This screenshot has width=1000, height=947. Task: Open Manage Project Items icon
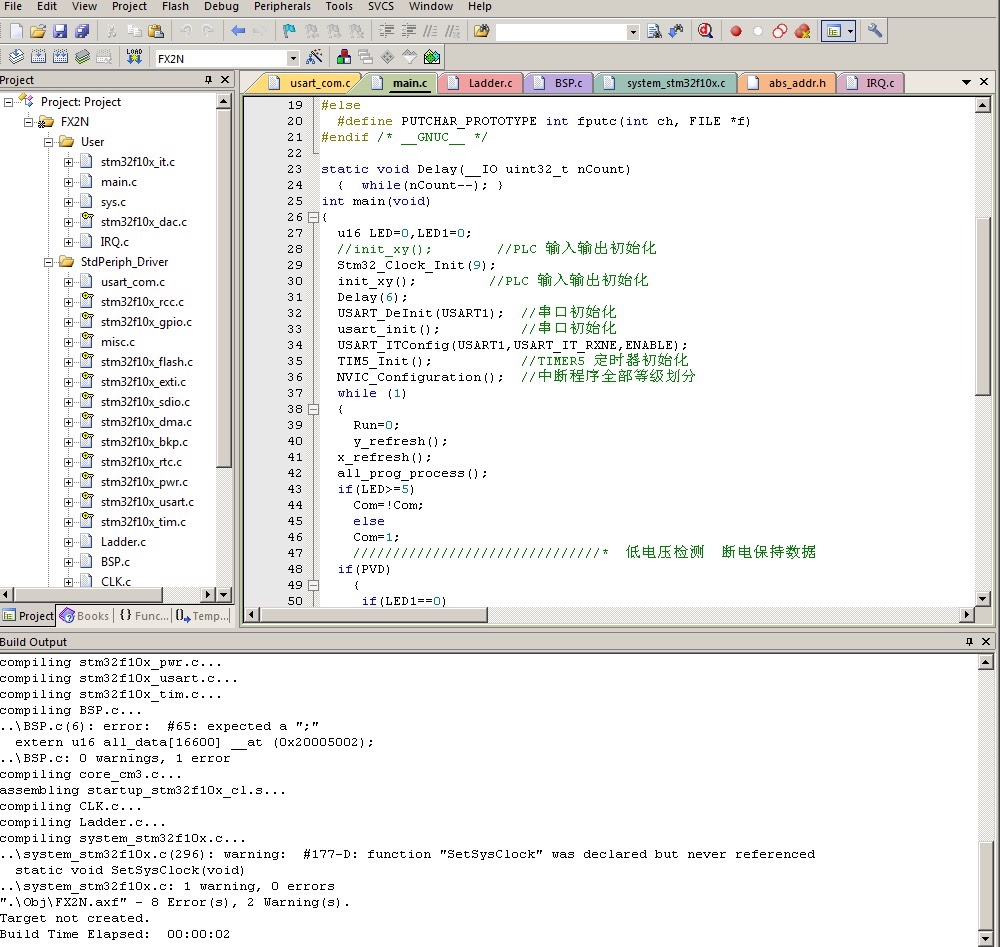point(344,57)
